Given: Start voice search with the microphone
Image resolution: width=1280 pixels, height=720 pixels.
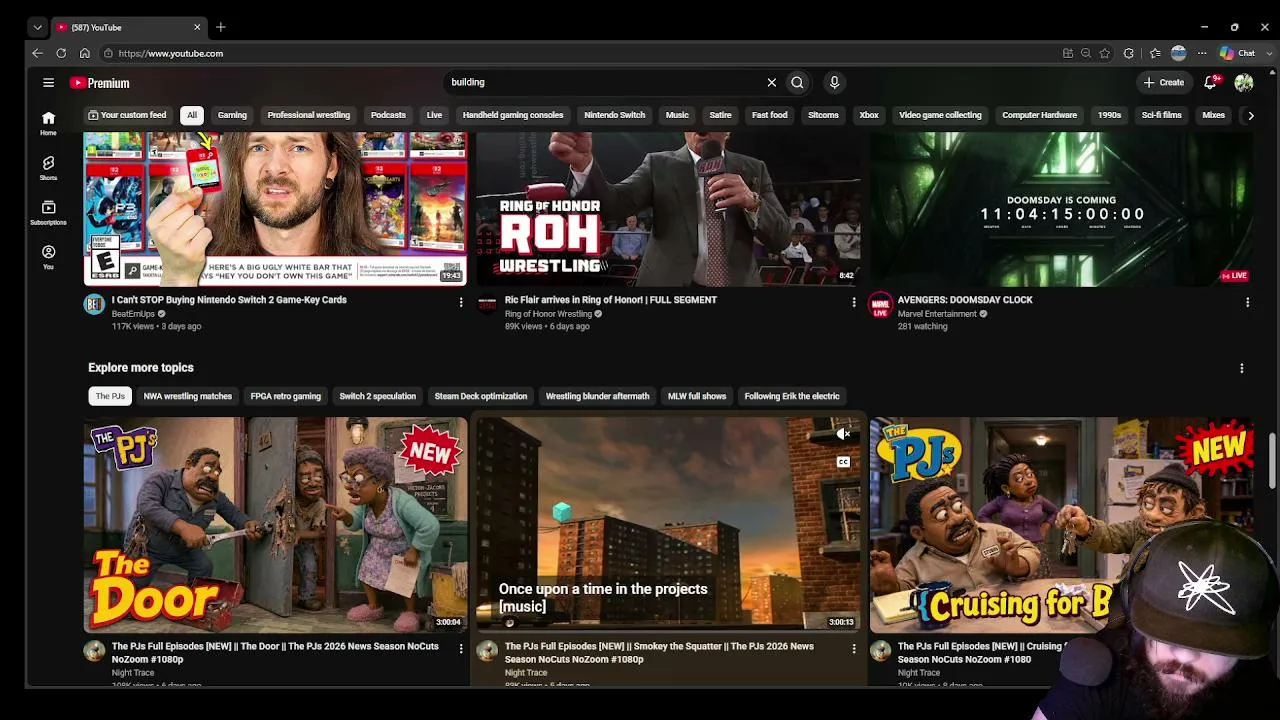Looking at the screenshot, I should coord(834,83).
